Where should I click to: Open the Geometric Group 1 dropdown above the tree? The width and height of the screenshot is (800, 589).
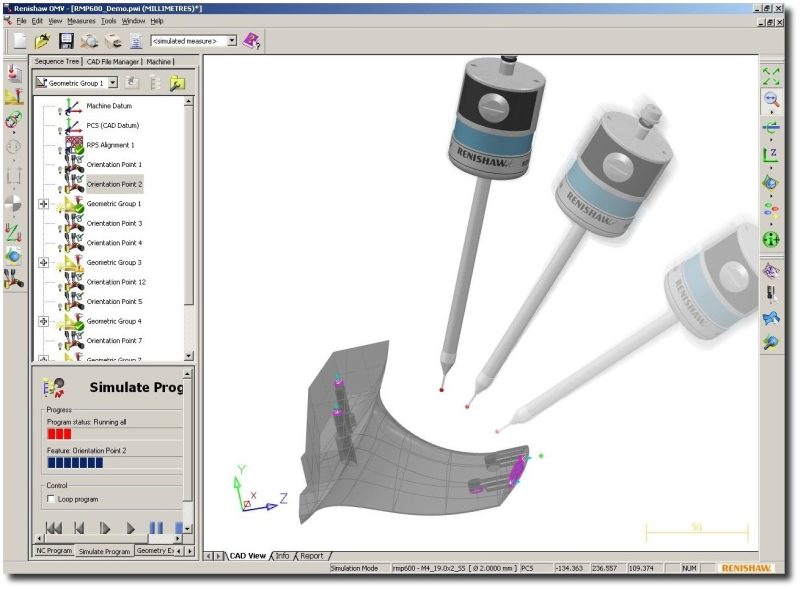pyautogui.click(x=113, y=83)
